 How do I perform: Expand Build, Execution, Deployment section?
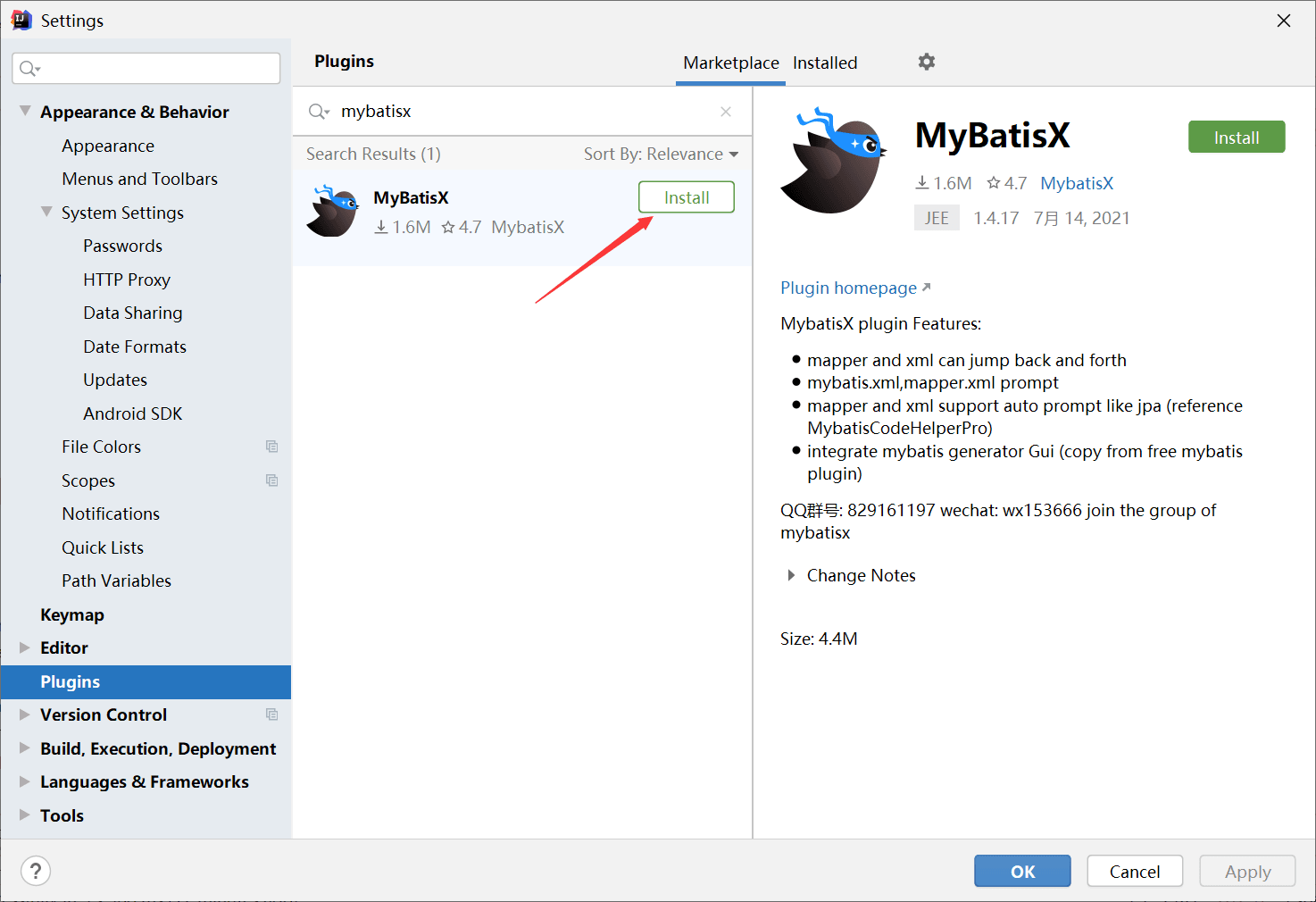click(x=25, y=748)
